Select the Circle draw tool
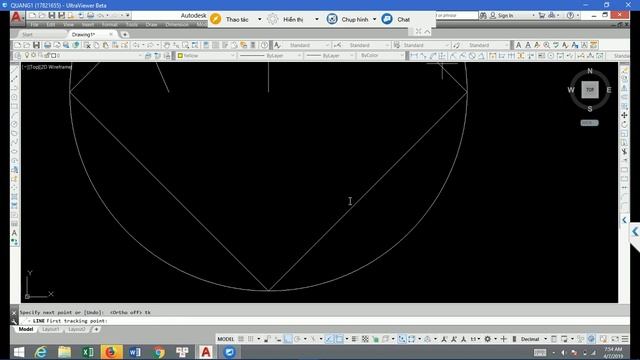 coord(14,124)
